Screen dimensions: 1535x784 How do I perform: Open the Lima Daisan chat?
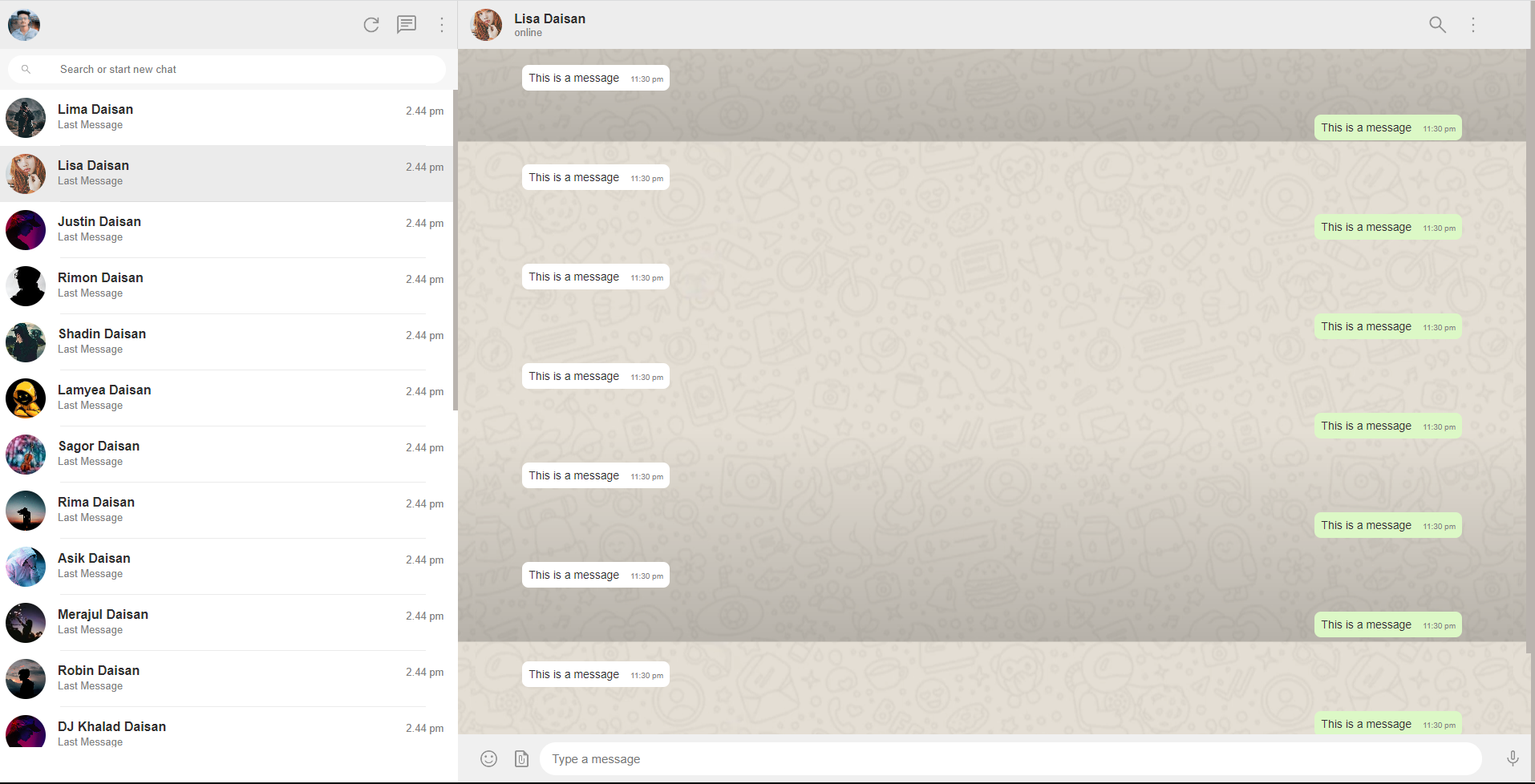227,118
